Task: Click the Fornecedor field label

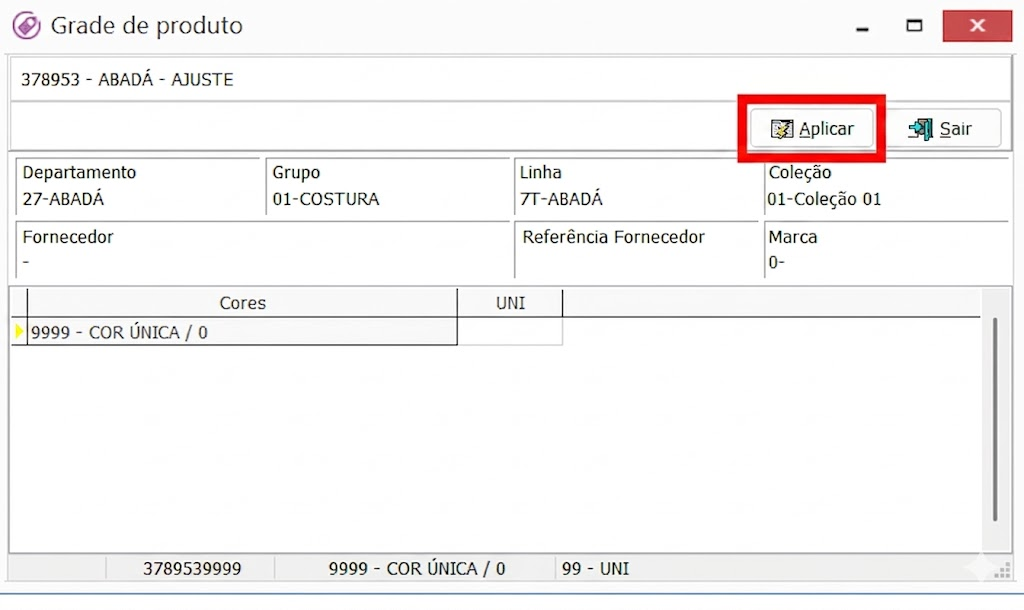Action: (x=68, y=237)
